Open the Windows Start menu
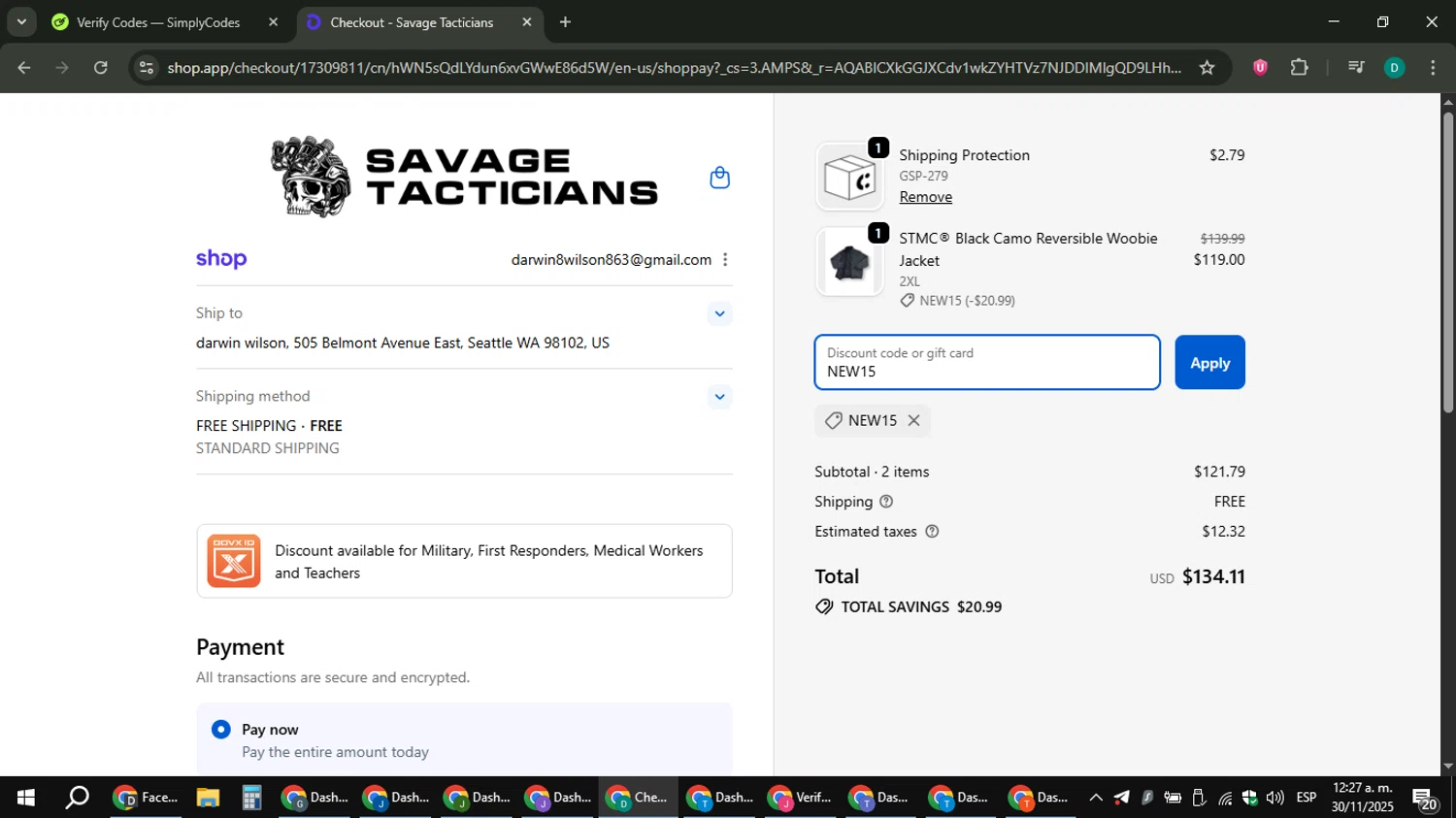This screenshot has height=818, width=1456. coord(26,798)
